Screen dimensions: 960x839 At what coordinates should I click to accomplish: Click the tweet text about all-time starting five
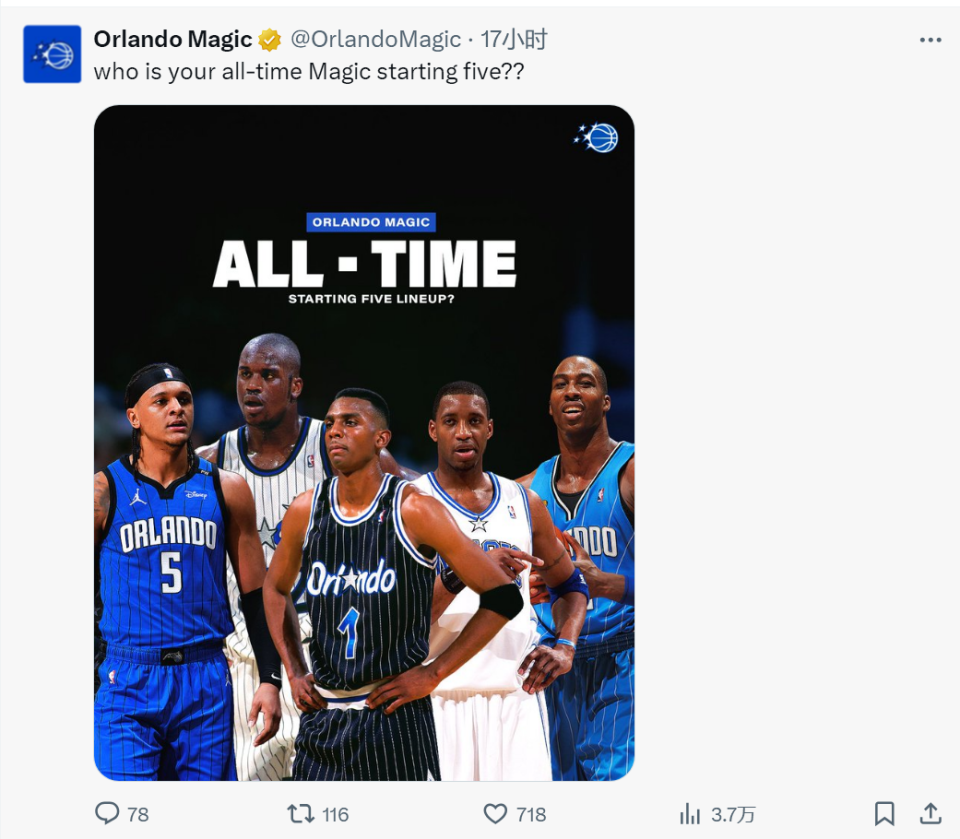click(x=309, y=72)
